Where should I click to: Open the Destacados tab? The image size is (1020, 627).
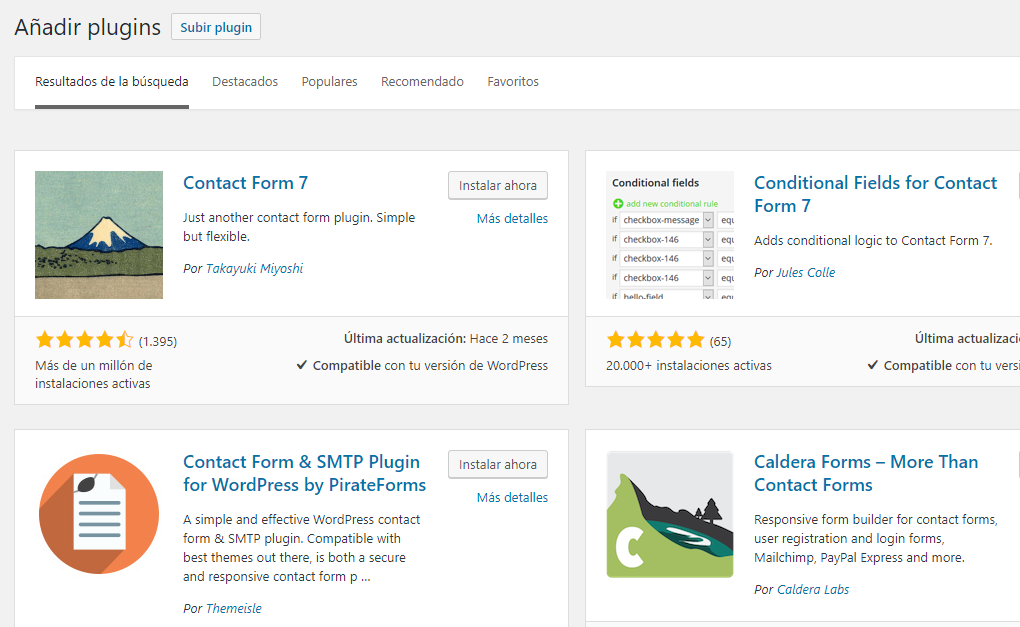[245, 82]
